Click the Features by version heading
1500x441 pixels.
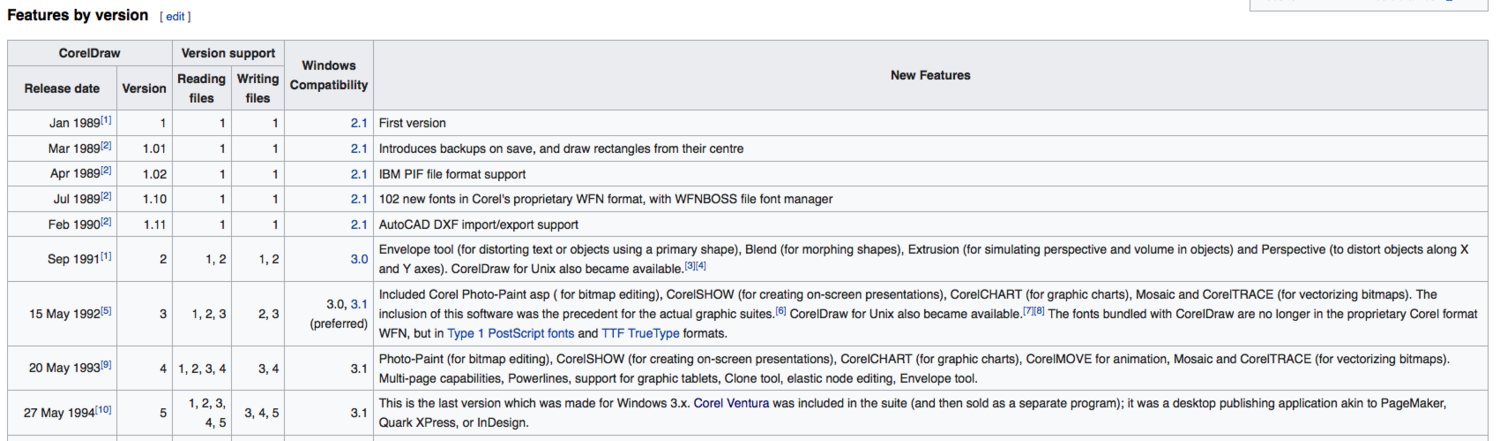78,16
